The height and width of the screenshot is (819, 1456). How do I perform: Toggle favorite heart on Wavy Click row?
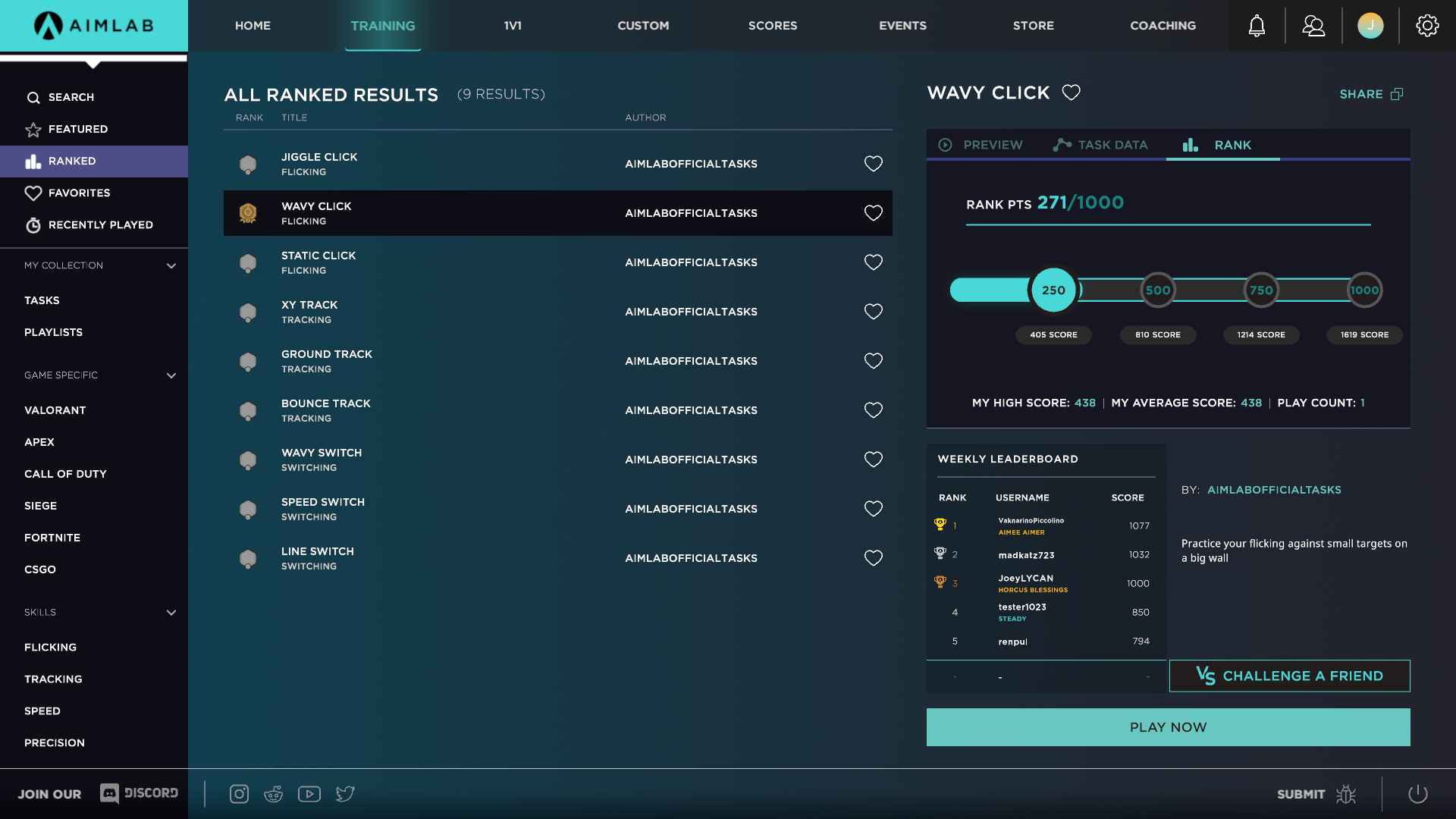[874, 213]
